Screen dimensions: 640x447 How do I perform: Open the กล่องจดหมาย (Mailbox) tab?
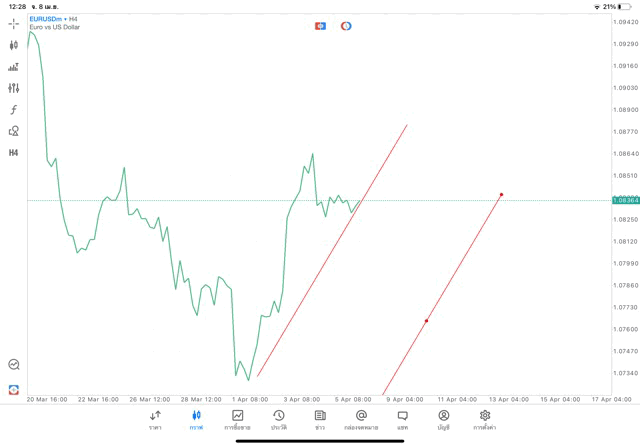click(361, 419)
